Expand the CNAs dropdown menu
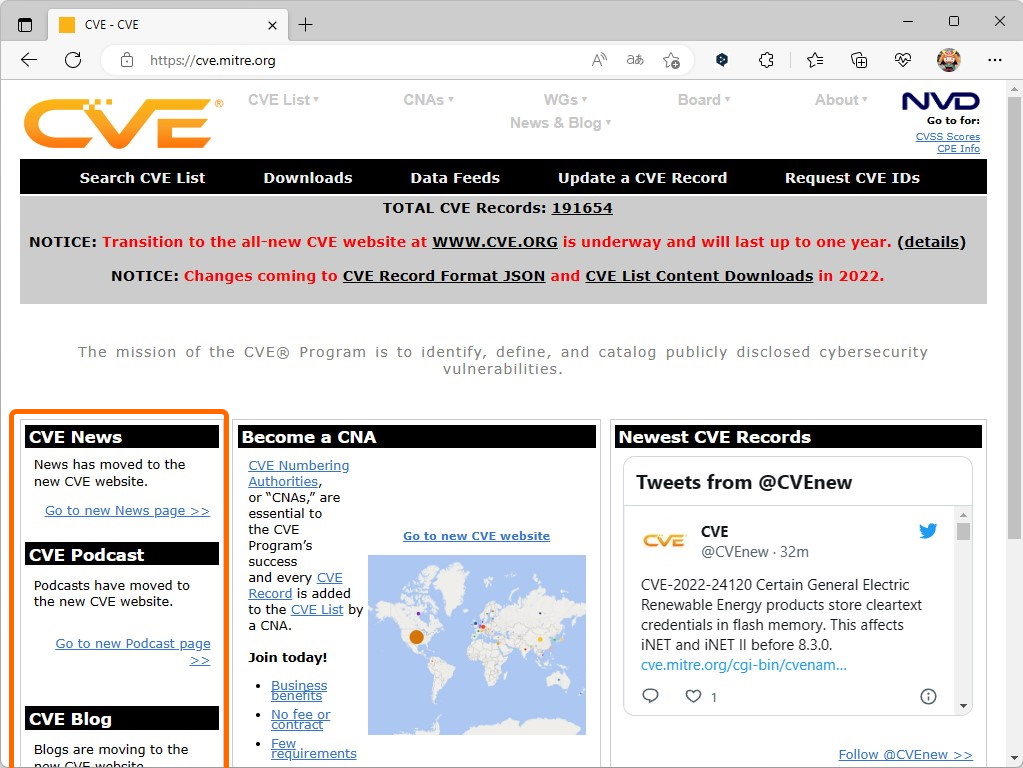 (x=428, y=100)
